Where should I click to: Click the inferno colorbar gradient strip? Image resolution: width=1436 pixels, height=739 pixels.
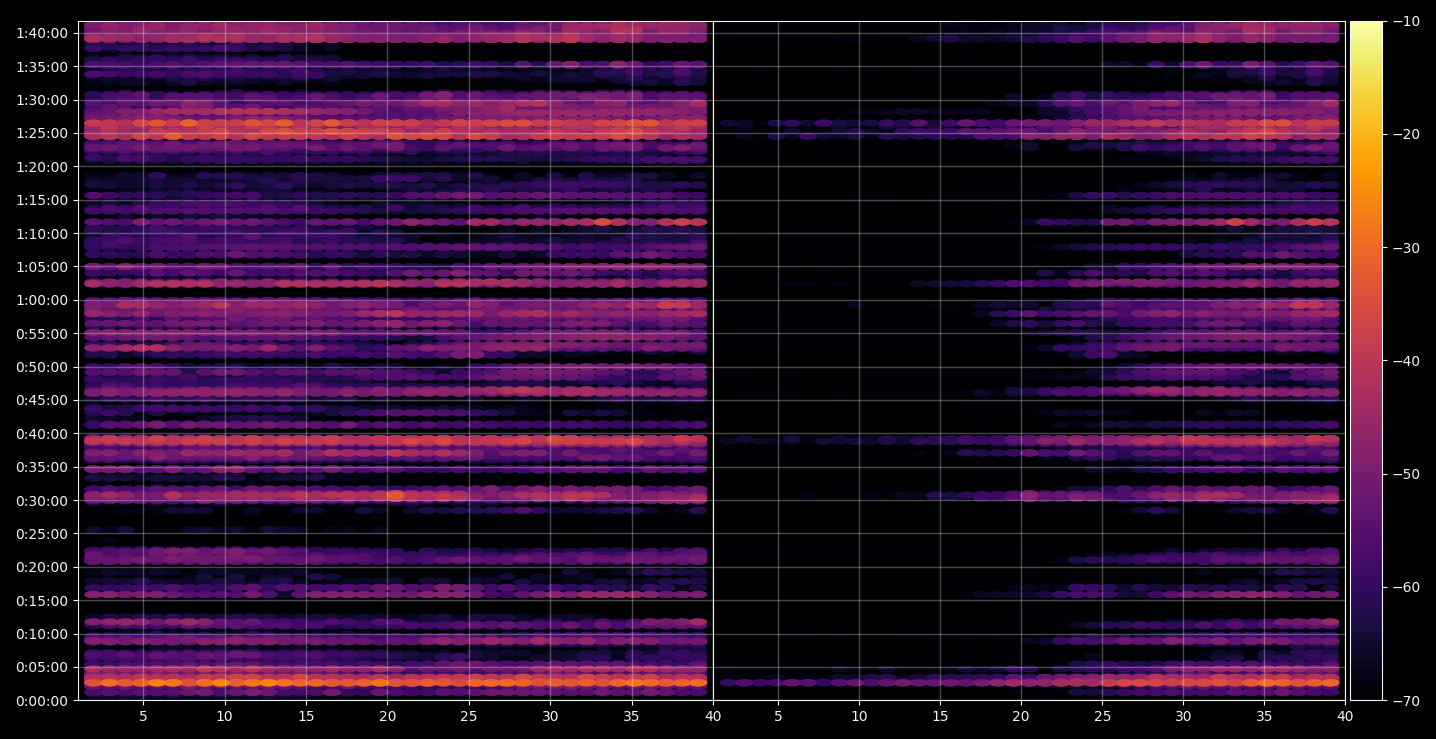(x=1366, y=361)
